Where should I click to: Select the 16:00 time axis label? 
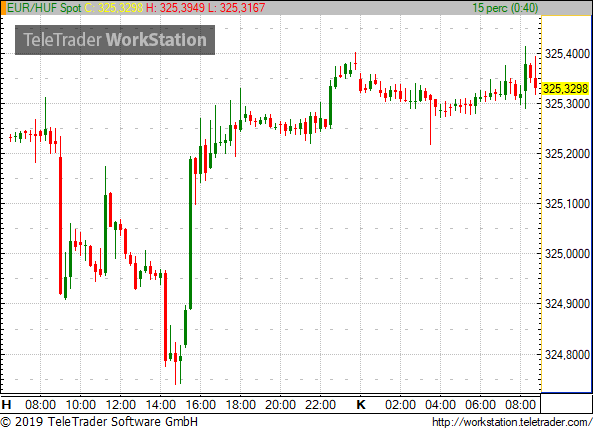tap(200, 405)
